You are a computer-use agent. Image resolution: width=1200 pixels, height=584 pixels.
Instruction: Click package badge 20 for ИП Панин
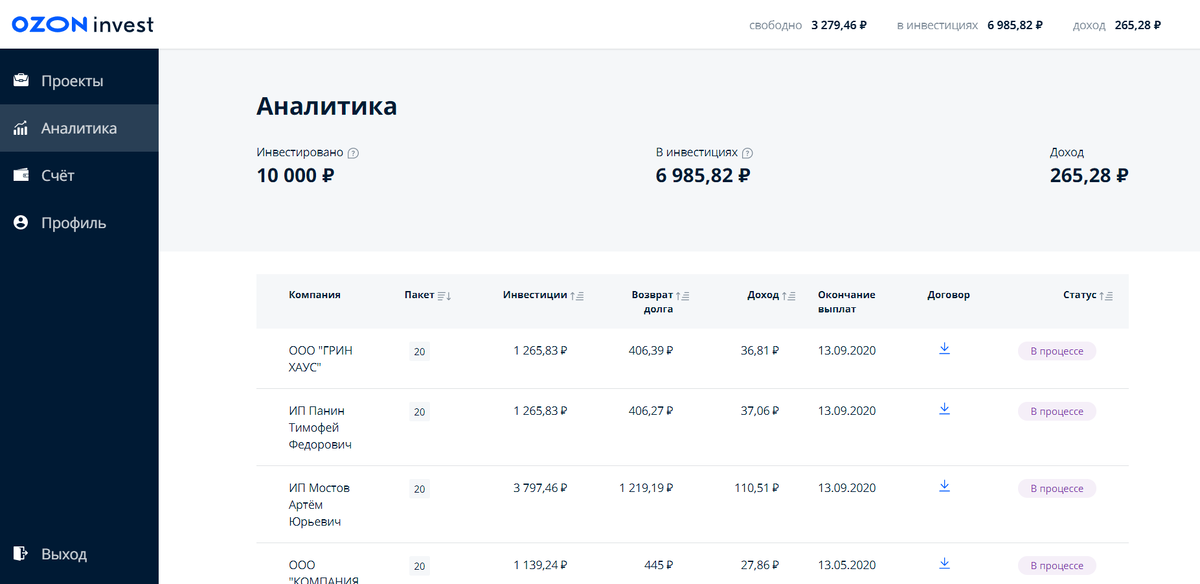420,412
